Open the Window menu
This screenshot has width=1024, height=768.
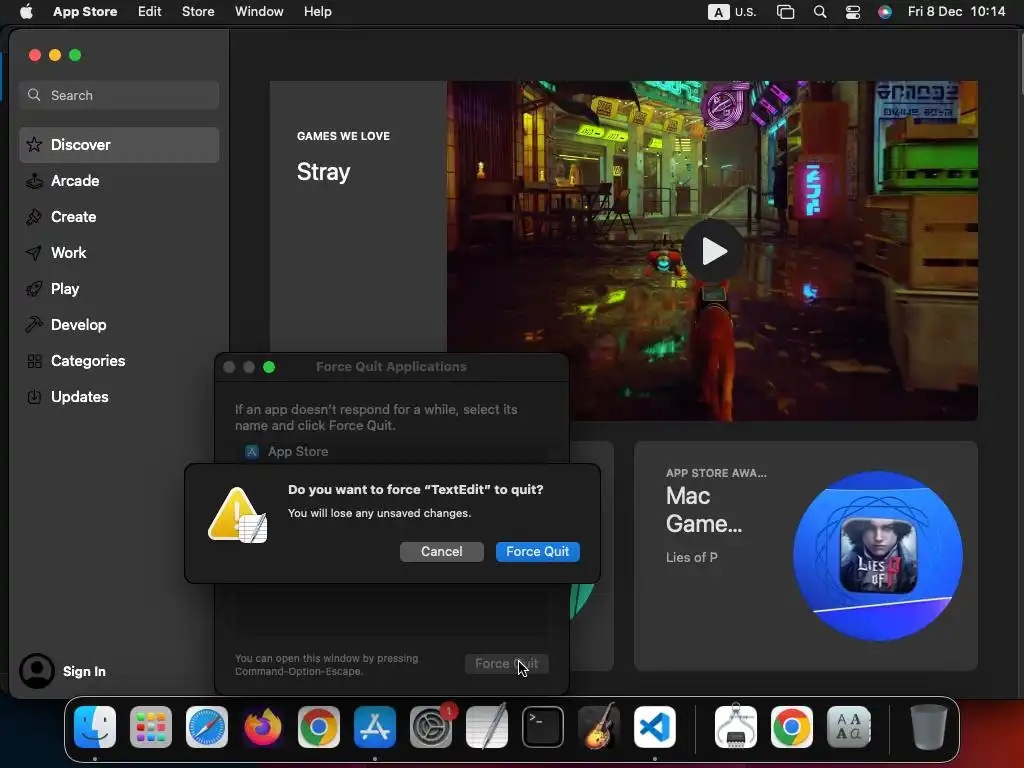pos(259,12)
